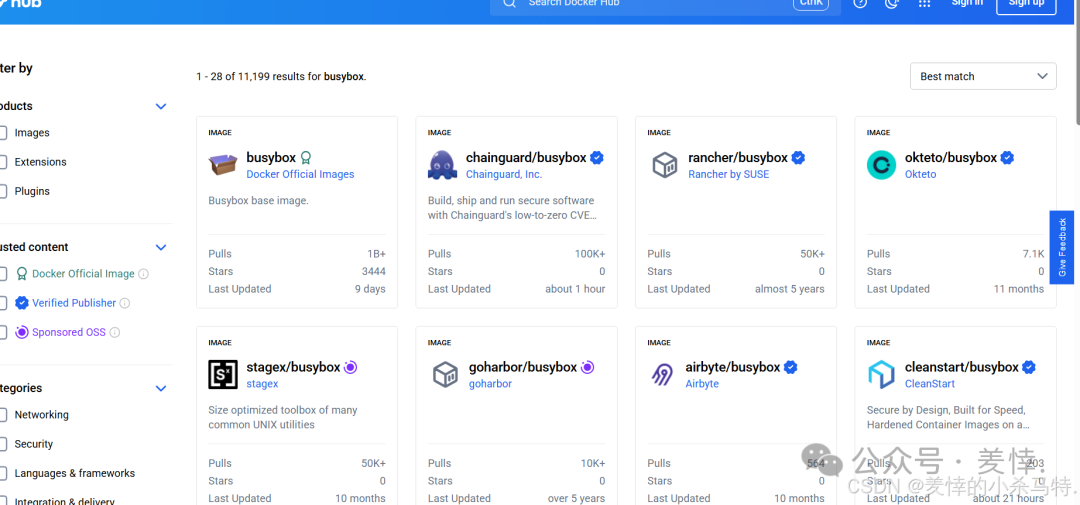Screen dimensions: 1080x505
Task: Click Docker Official Image badge beside busybox
Action: [x=307, y=158]
